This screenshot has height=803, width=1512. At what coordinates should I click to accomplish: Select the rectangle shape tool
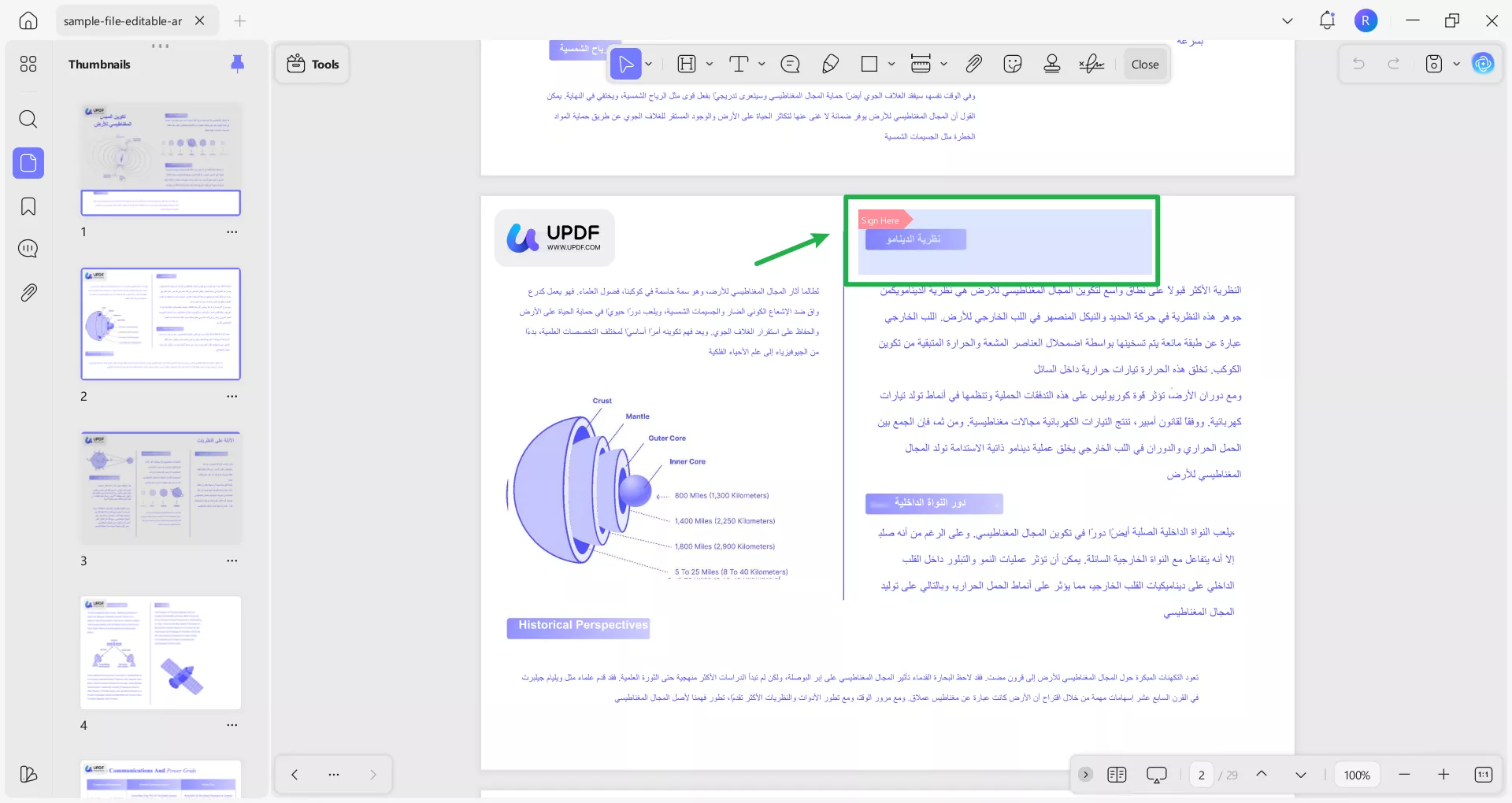[x=869, y=64]
